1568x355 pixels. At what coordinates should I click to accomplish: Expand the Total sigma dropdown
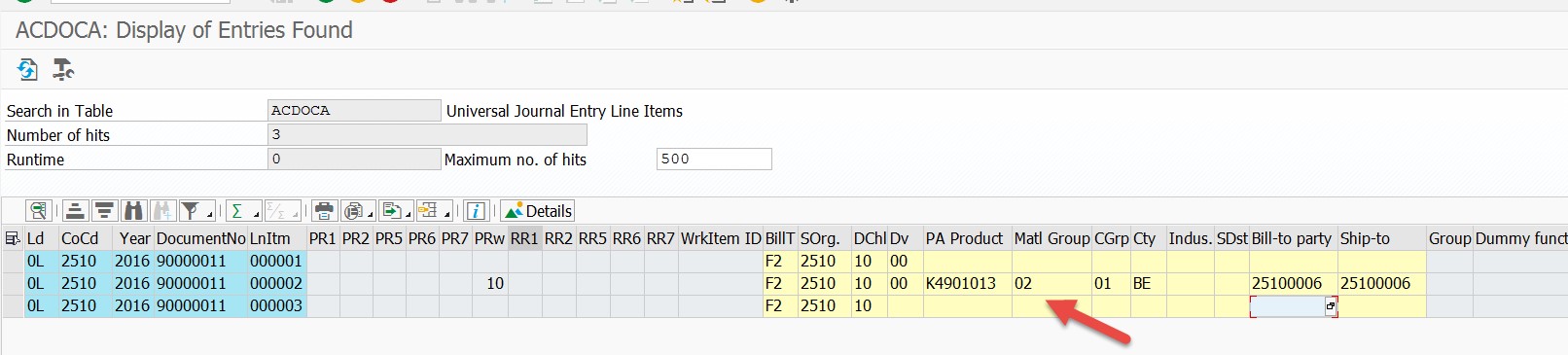pos(256,216)
